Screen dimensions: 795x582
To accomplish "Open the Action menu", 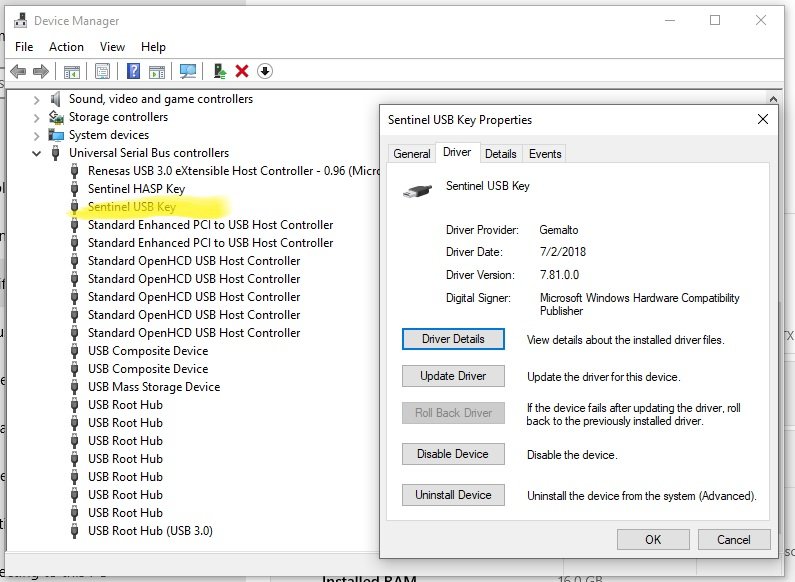I will tap(66, 47).
